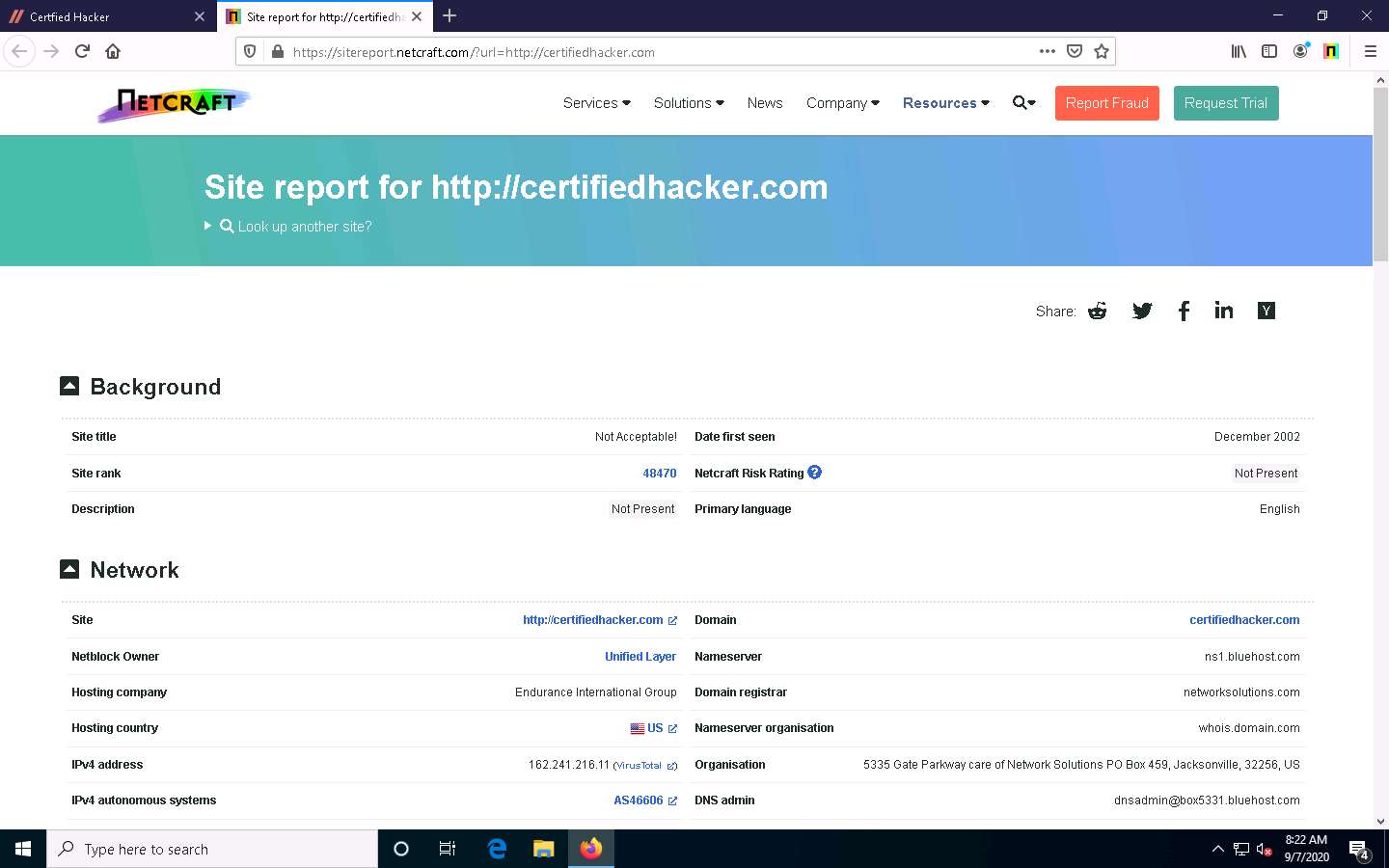Open the US hosting country link
The image size is (1389, 868).
coord(654,728)
